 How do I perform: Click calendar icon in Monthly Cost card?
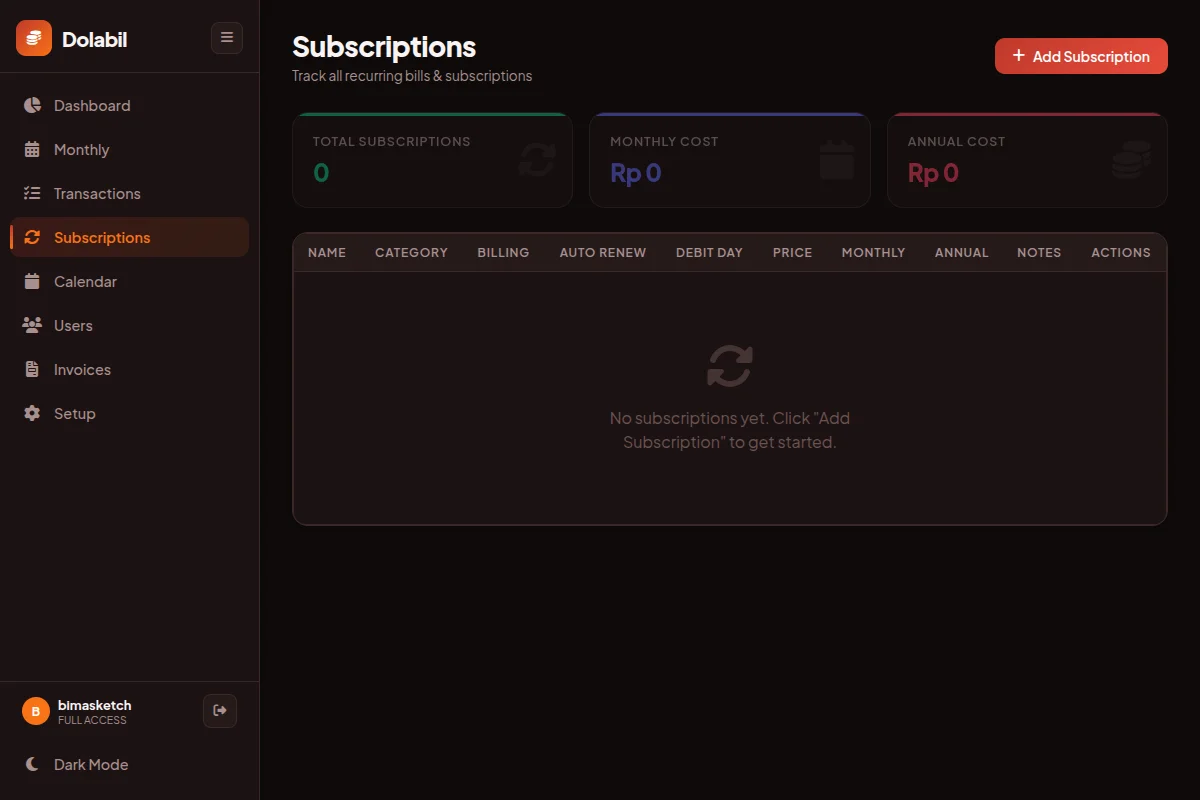(x=836, y=160)
